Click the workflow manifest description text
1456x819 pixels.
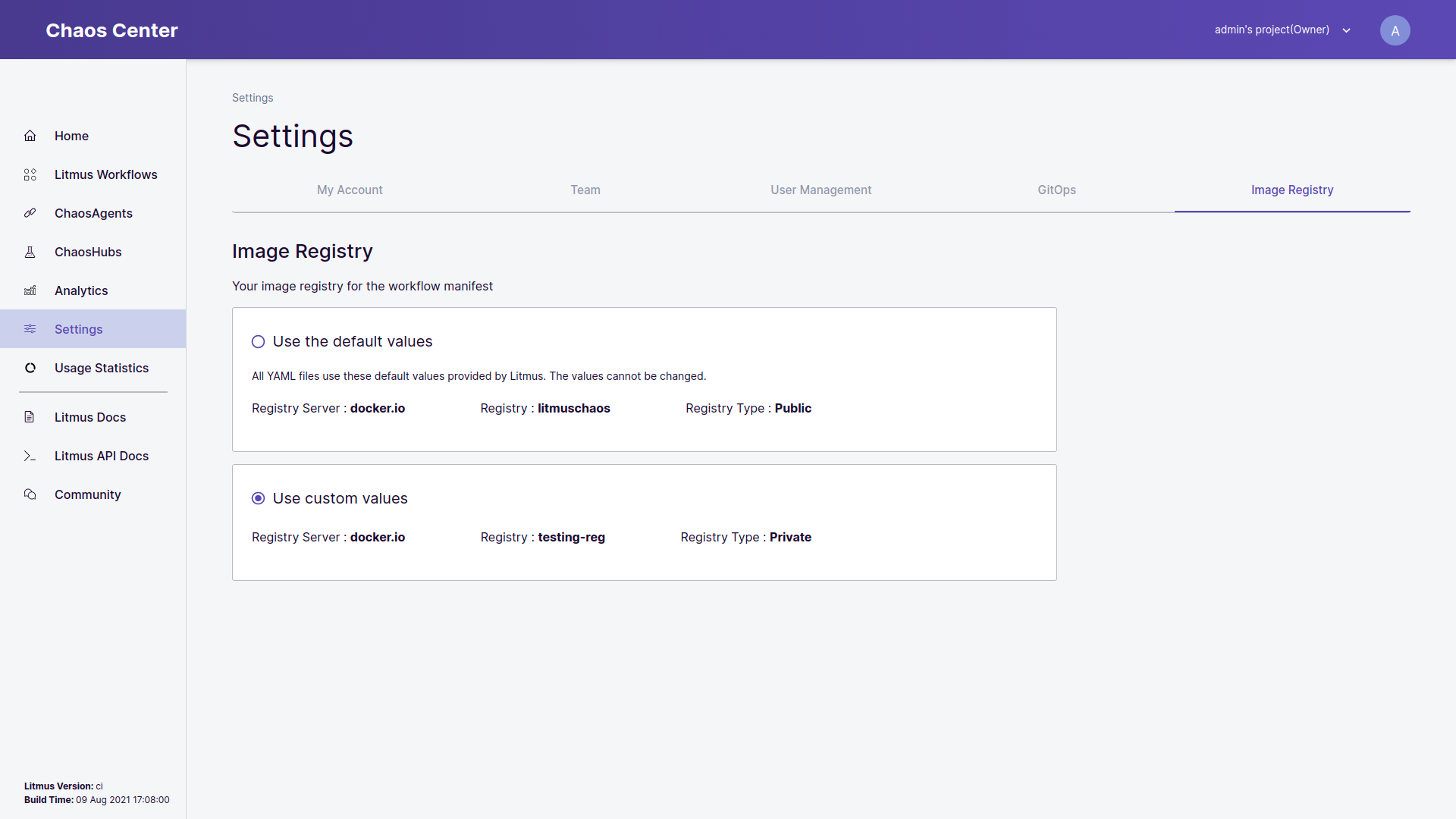[x=362, y=286]
